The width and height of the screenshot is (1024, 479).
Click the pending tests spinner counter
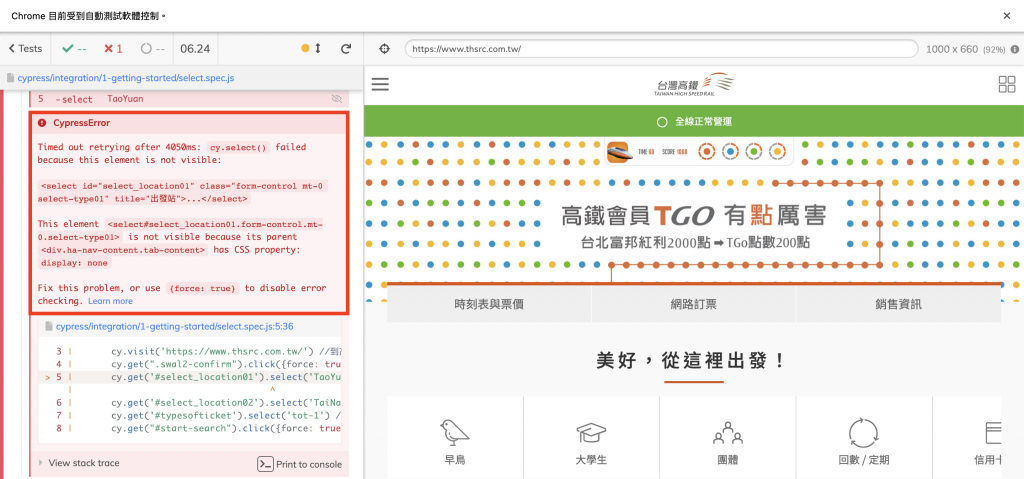tap(153, 48)
